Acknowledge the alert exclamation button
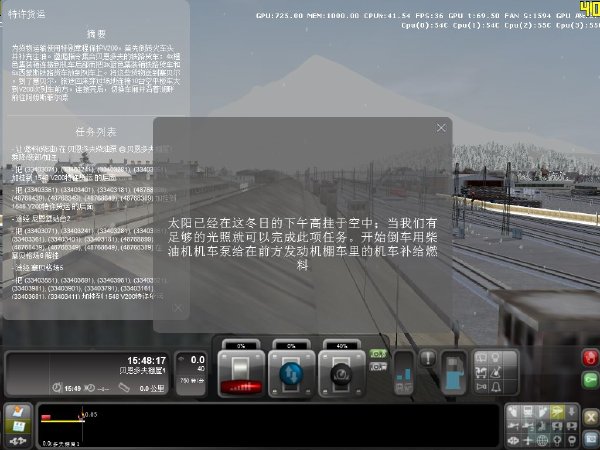 427,359
